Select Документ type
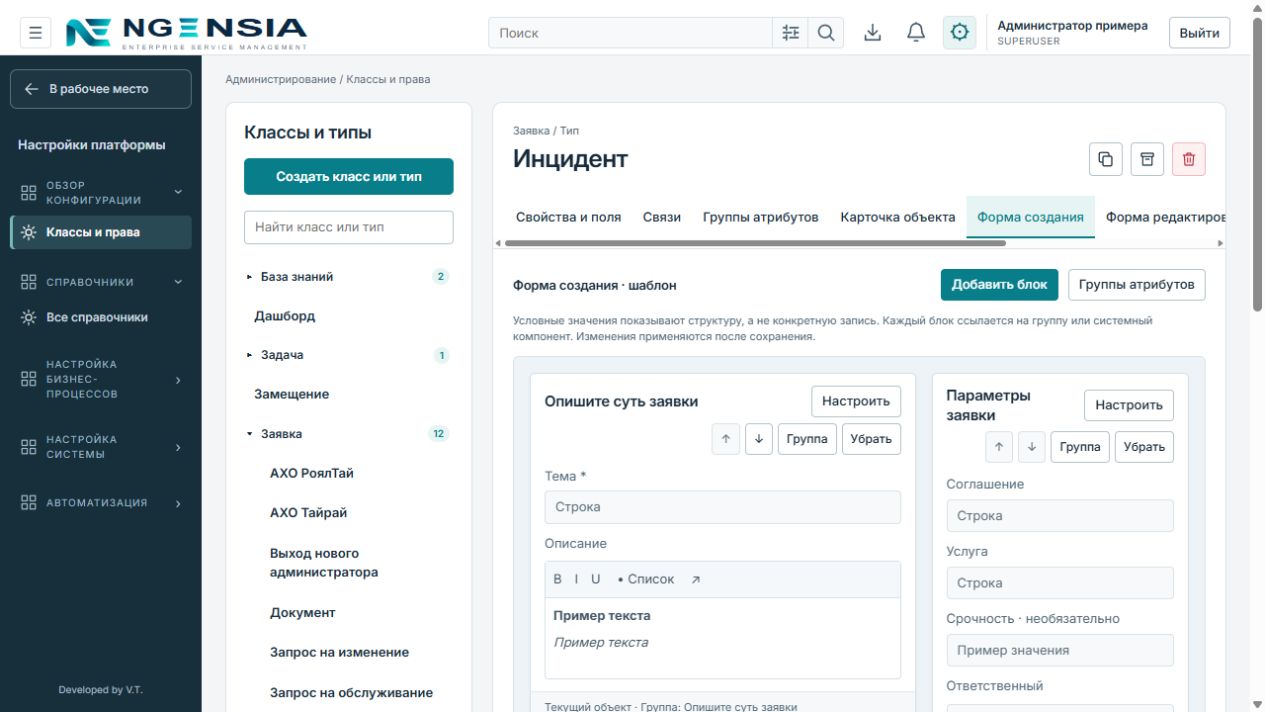This screenshot has width=1265, height=712. tap(303, 613)
